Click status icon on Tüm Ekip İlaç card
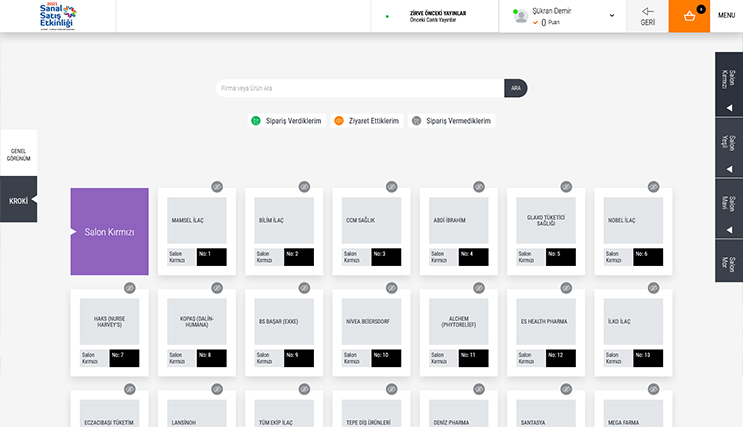Image resolution: width=743 pixels, height=427 pixels. 304,389
